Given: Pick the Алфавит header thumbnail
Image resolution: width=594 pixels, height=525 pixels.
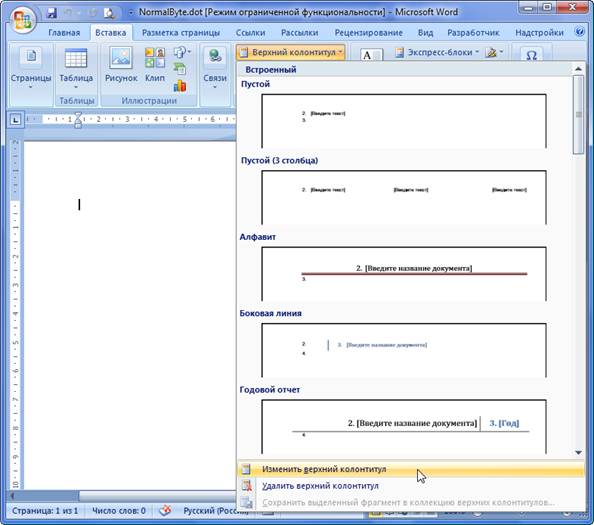Looking at the screenshot, I should tap(404, 273).
